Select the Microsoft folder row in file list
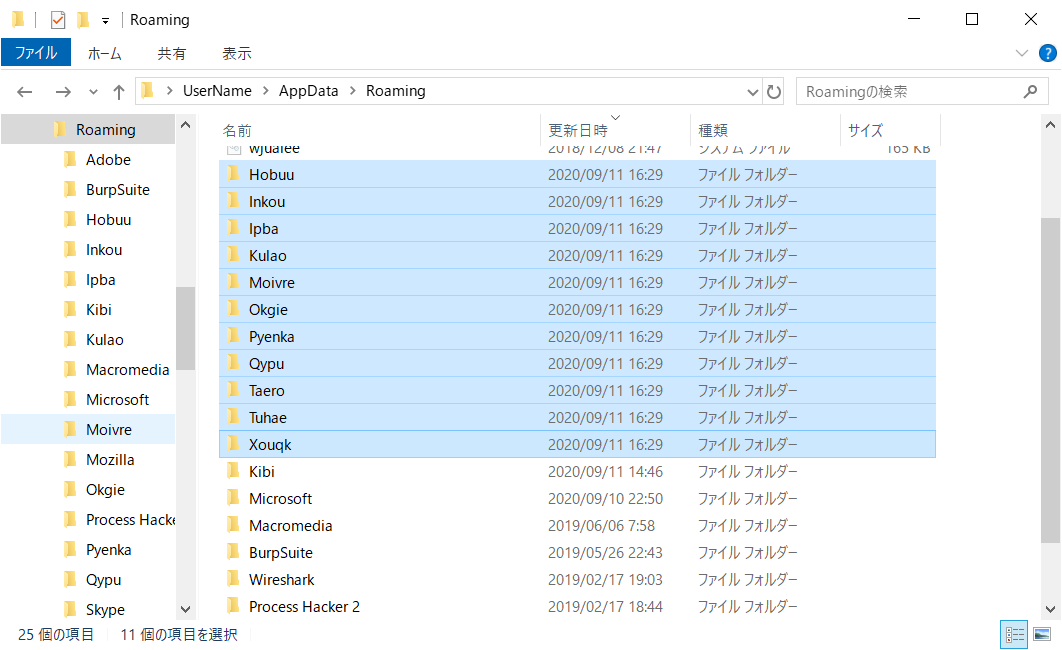This screenshot has width=1062, height=650. 578,498
